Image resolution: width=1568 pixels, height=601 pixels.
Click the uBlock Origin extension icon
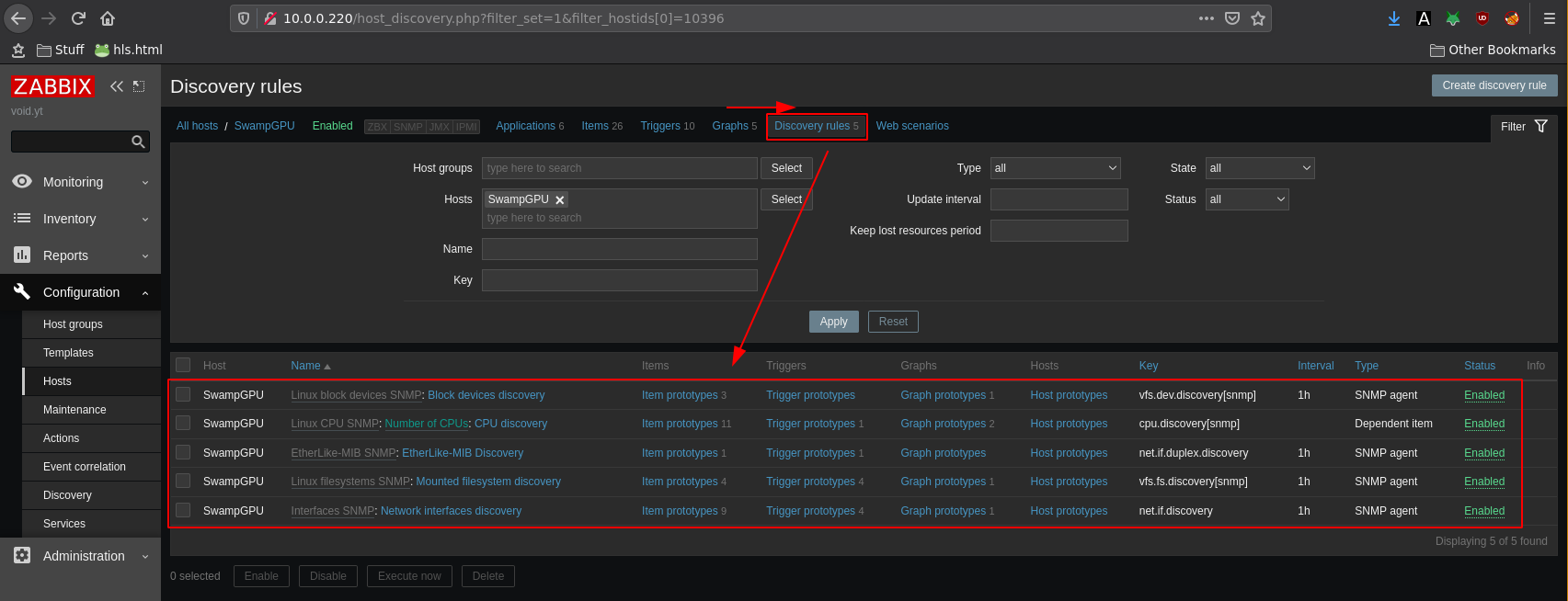pos(1482,18)
